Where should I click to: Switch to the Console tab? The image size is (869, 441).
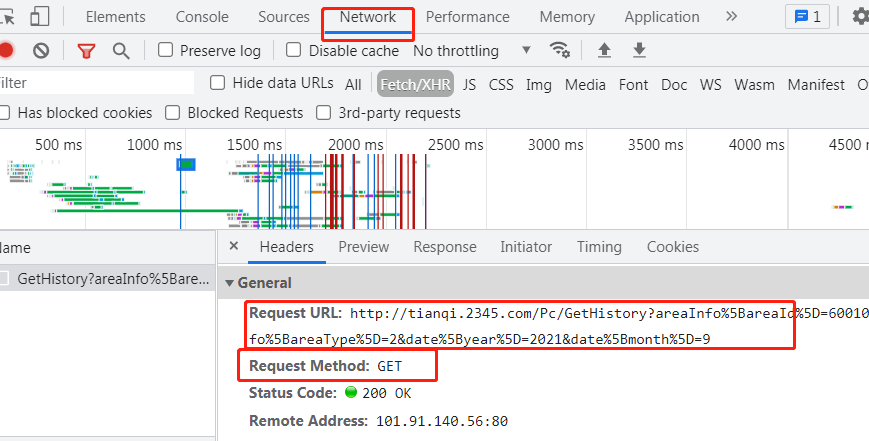click(201, 17)
